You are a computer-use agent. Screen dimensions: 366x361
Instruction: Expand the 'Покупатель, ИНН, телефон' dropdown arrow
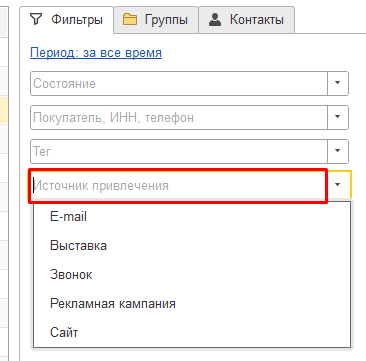click(338, 117)
